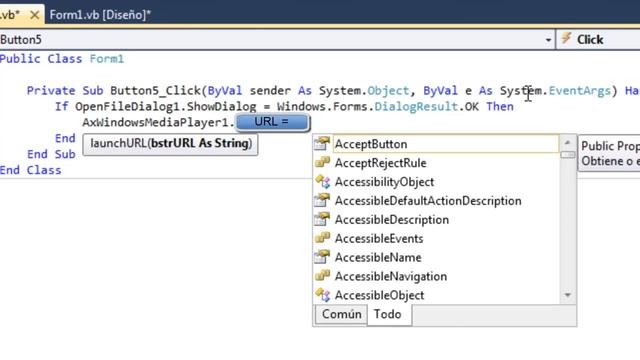This screenshot has width=640, height=360.
Task: Select AccessibleEvents in the completion list
Action: tap(379, 238)
